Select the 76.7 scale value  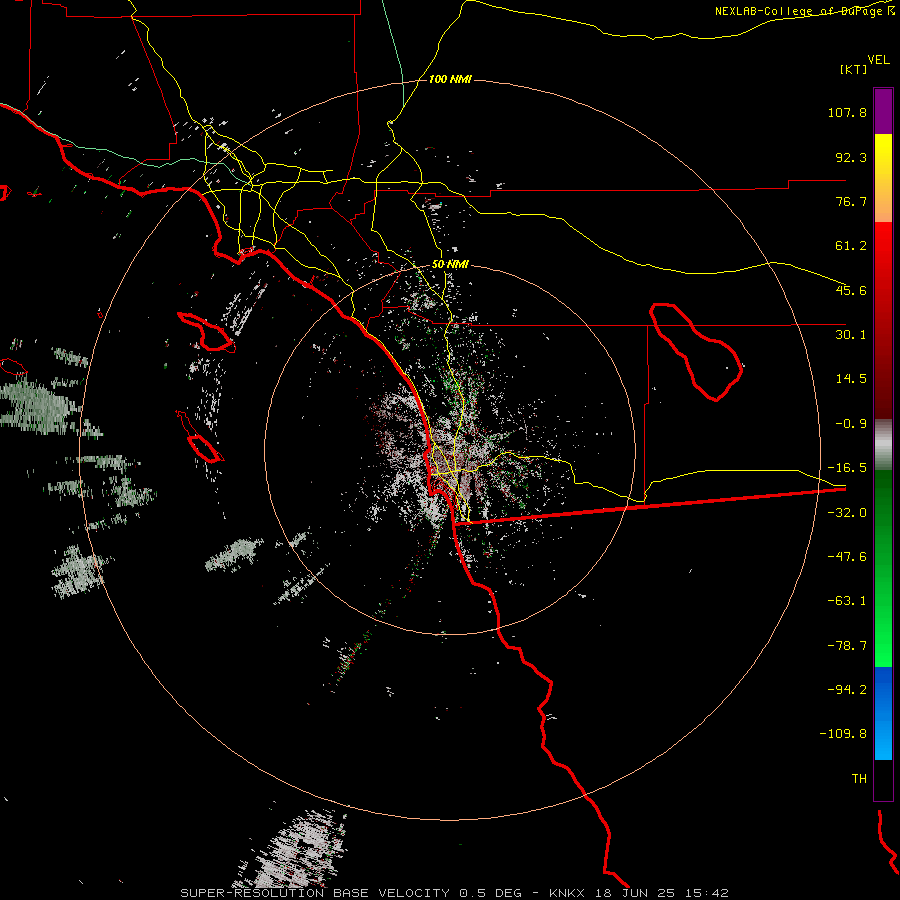tap(851, 201)
